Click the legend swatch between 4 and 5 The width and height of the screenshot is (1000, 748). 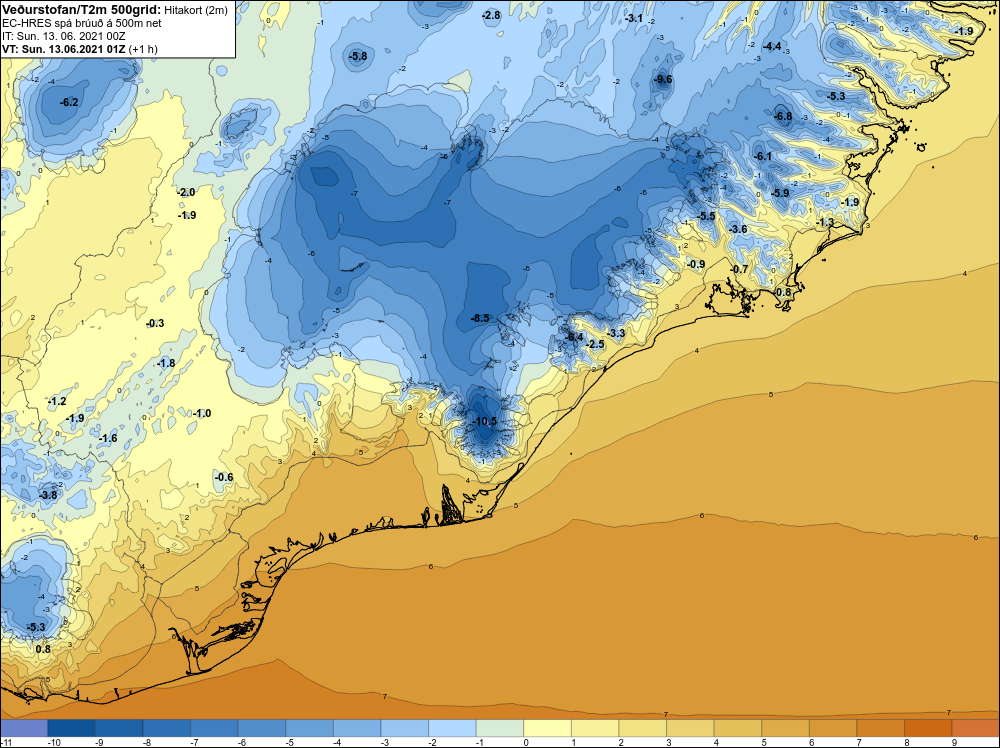tap(738, 728)
